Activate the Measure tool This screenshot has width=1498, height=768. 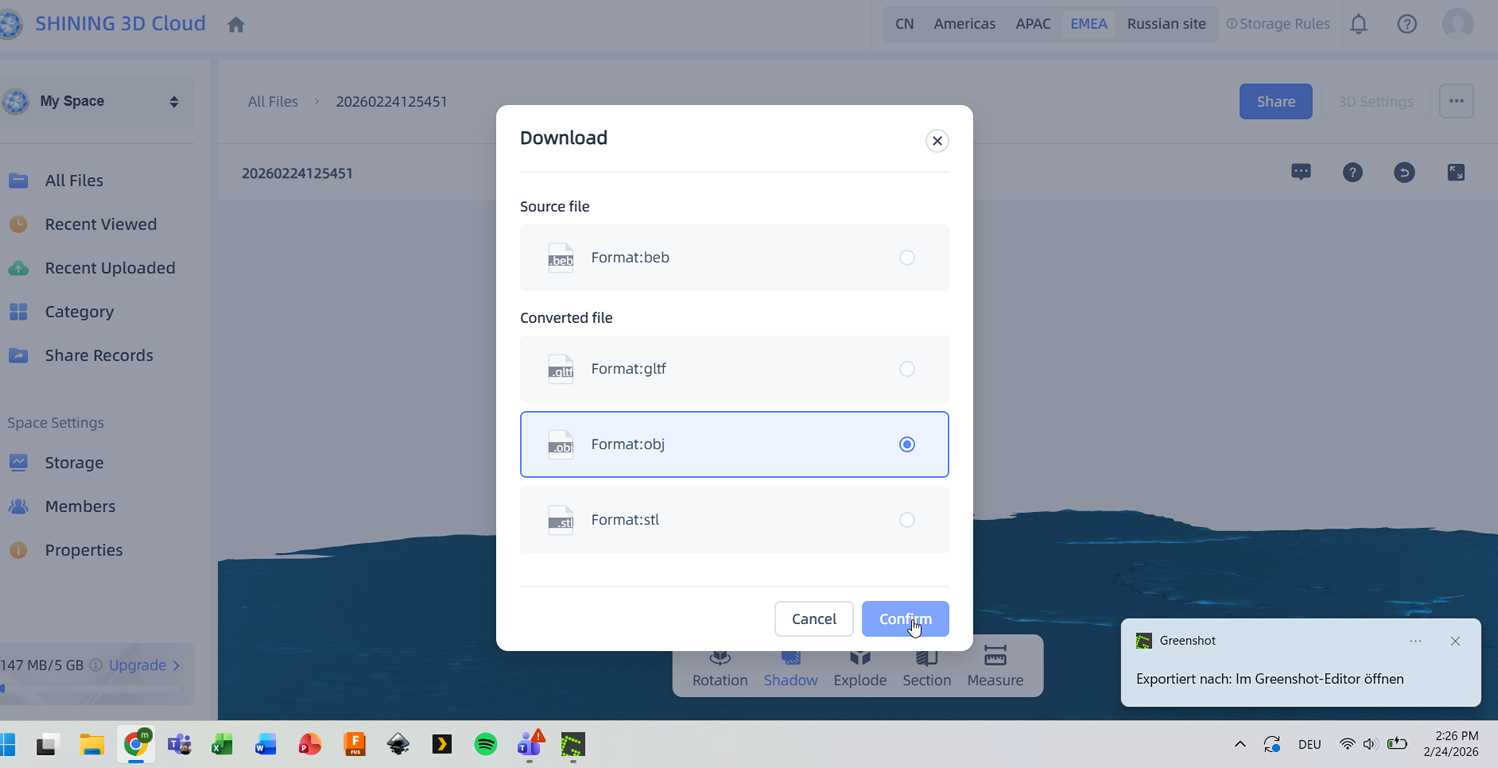995,668
